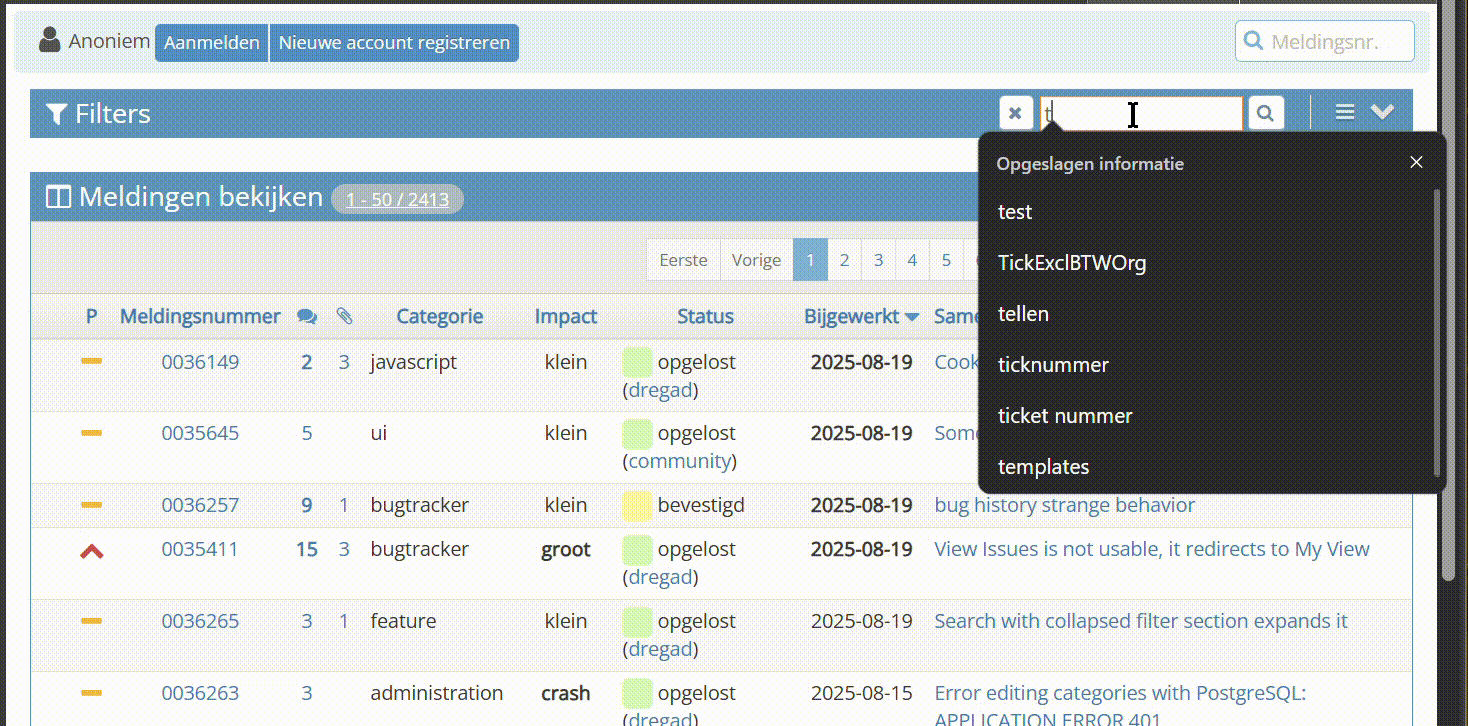The image size is (1468, 726).
Task: Close the saved information suggestion popup
Action: (1416, 162)
